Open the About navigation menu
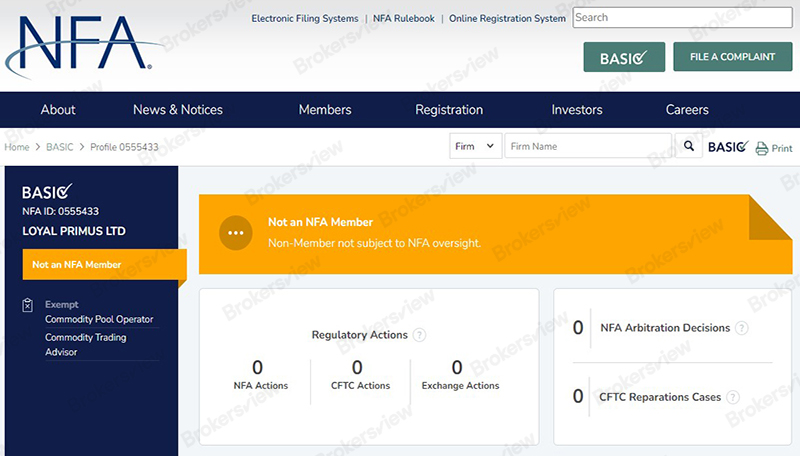Screen dimensions: 800x456 click(x=58, y=110)
